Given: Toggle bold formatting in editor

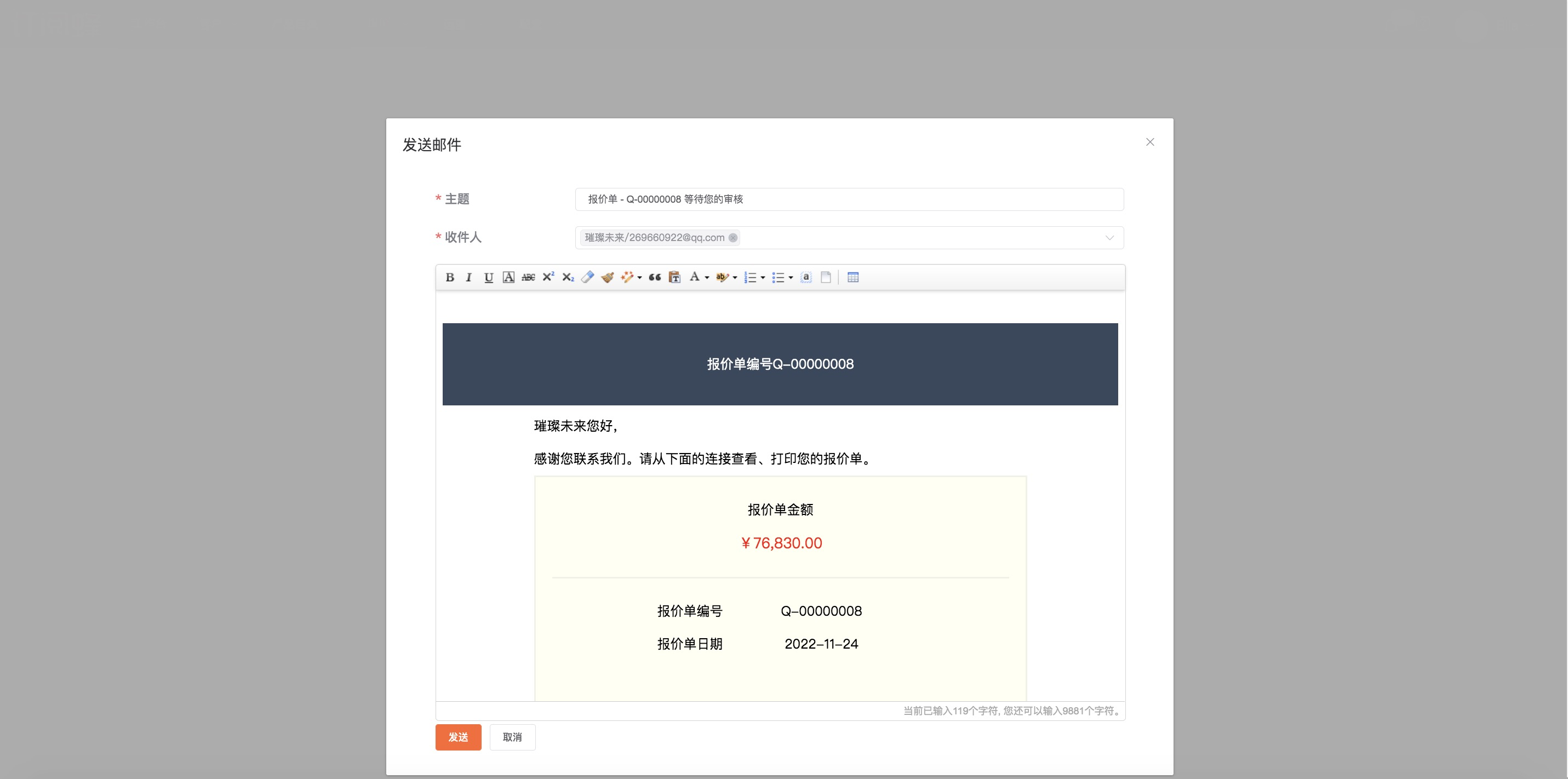Looking at the screenshot, I should click(x=450, y=278).
